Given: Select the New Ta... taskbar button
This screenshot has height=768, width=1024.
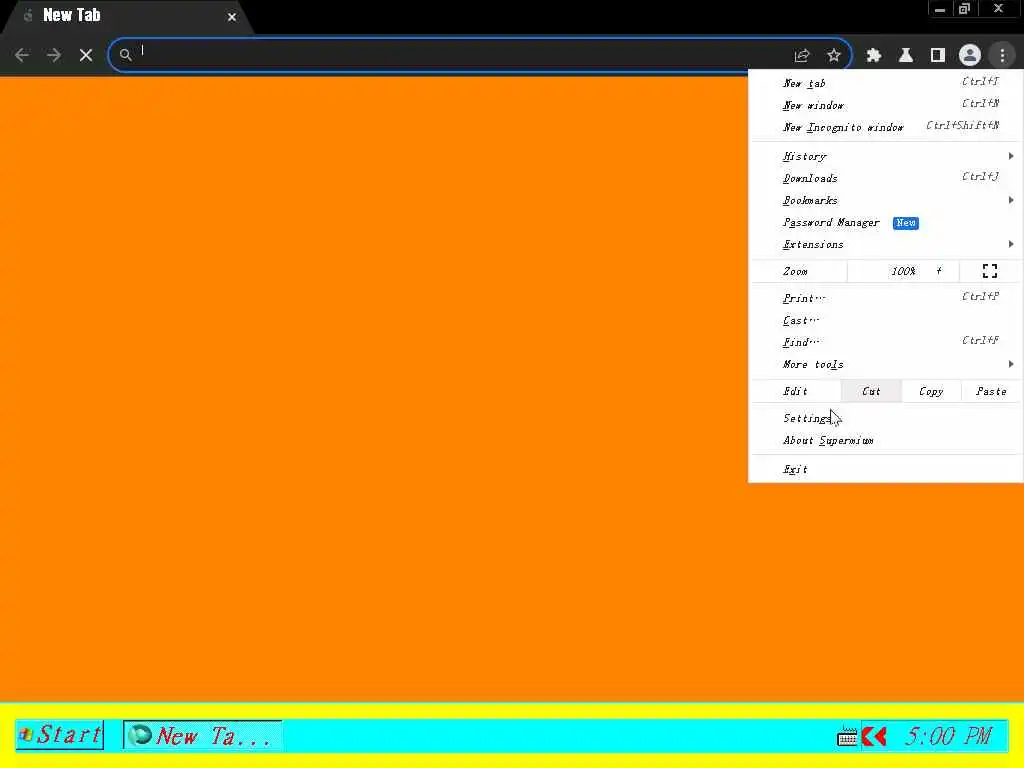Looking at the screenshot, I should [x=202, y=735].
